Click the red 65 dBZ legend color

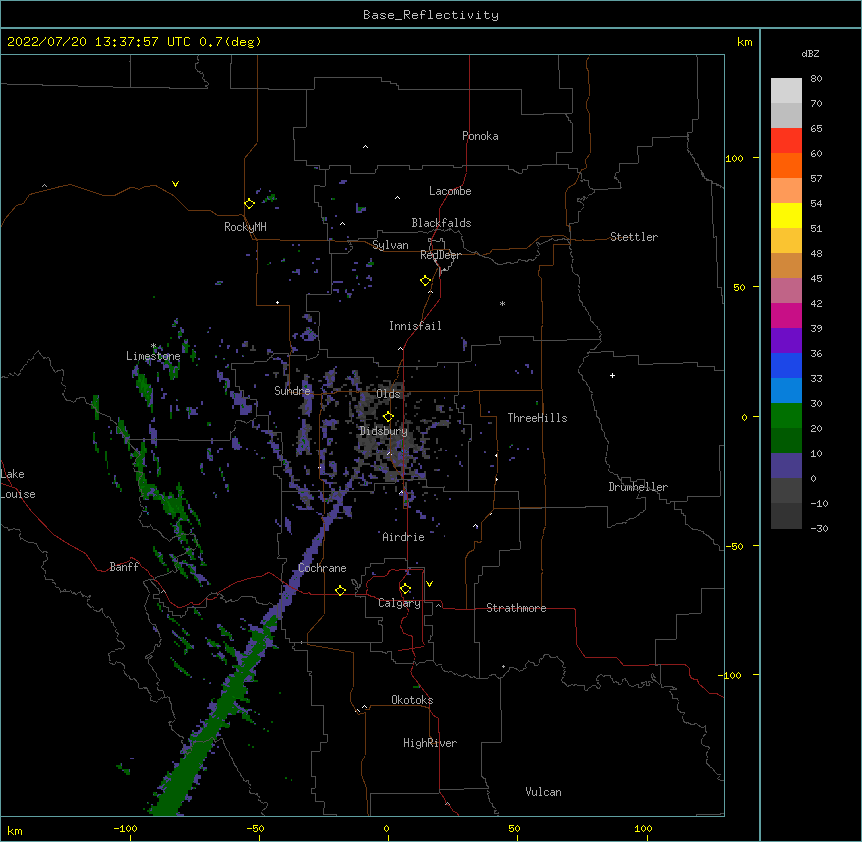coord(786,140)
